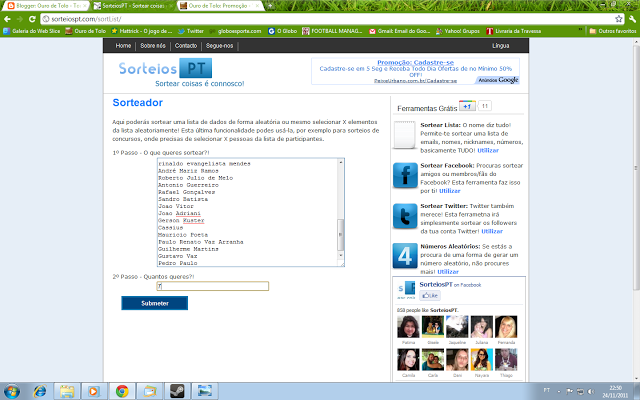
Task: Click the Números Aleatórios number 4 icon
Action: click(x=406, y=257)
